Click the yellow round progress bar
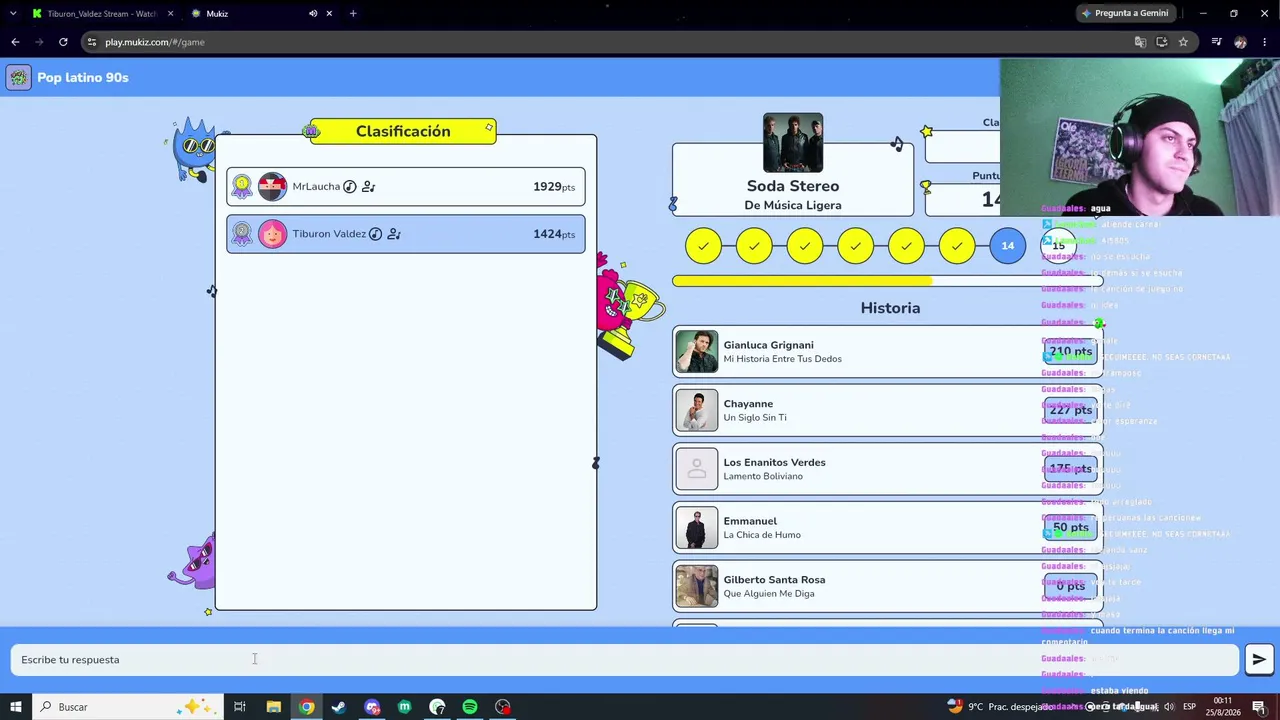1280x720 pixels. tap(887, 281)
